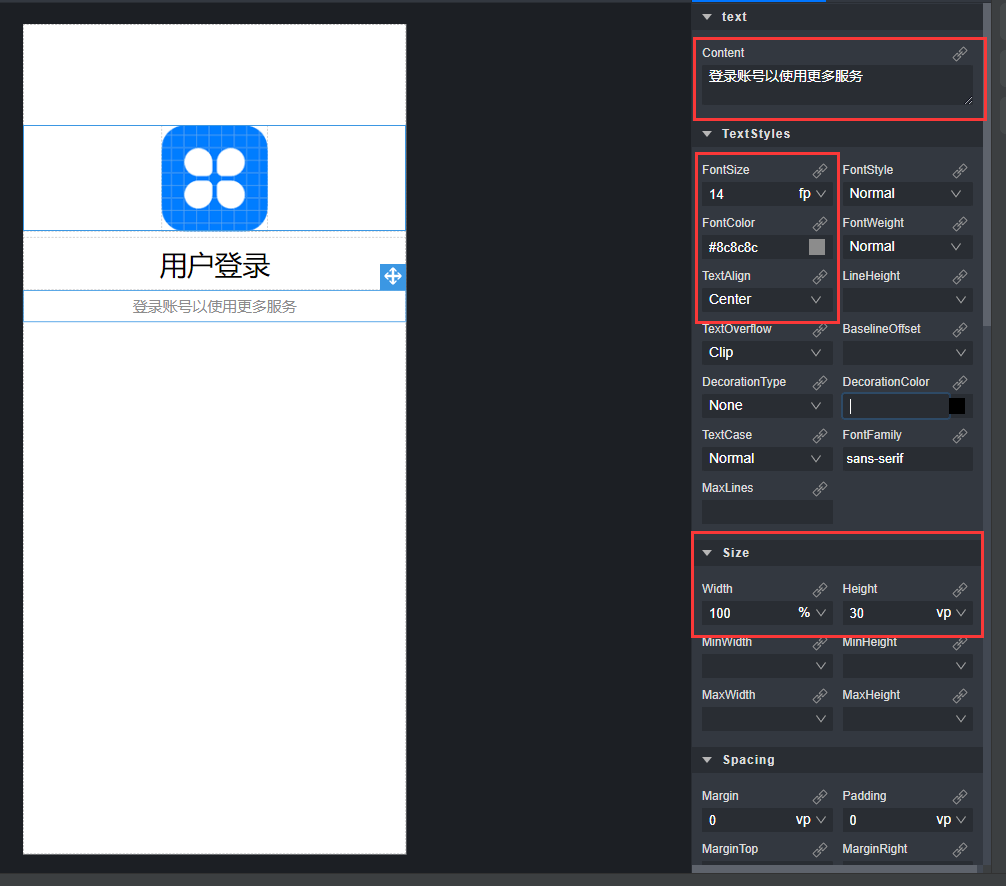Open the FontSize unit dropdown showing fp
This screenshot has height=886, width=1006.
815,193
